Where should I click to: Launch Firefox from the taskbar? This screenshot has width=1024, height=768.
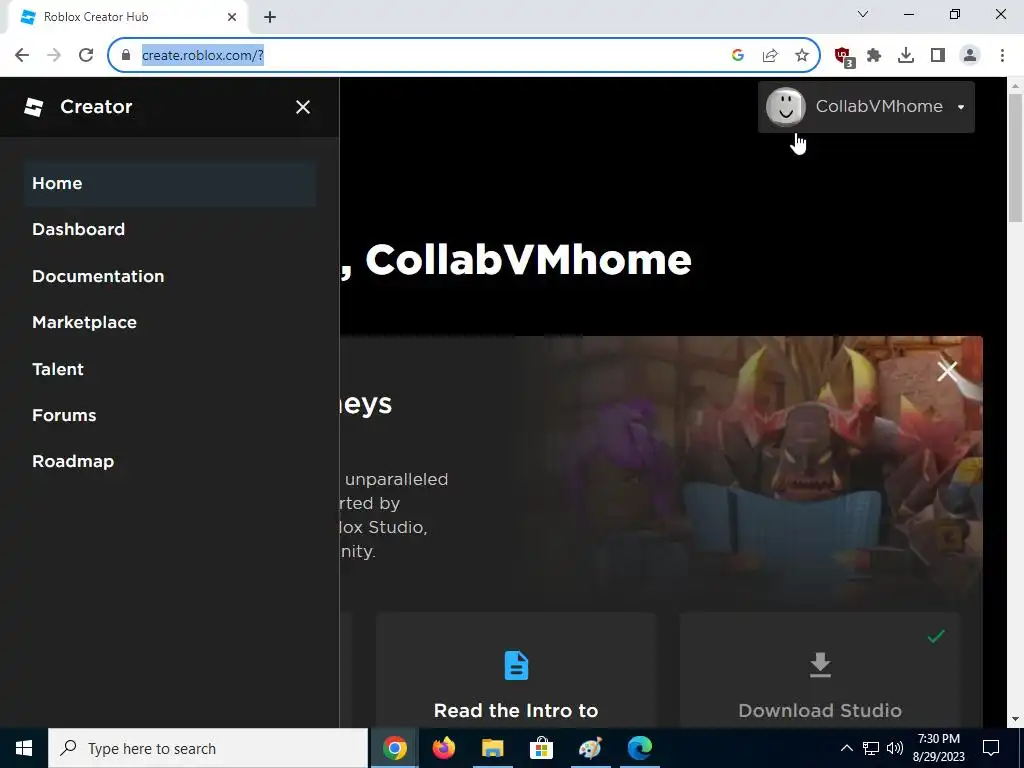(x=443, y=748)
